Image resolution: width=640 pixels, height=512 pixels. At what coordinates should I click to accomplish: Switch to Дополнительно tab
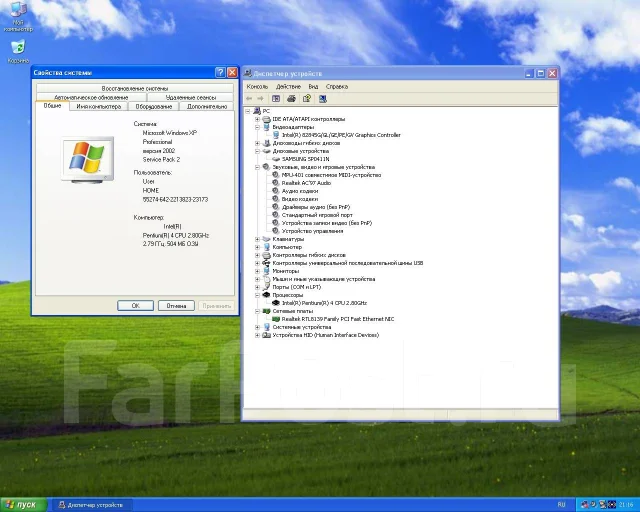click(207, 107)
